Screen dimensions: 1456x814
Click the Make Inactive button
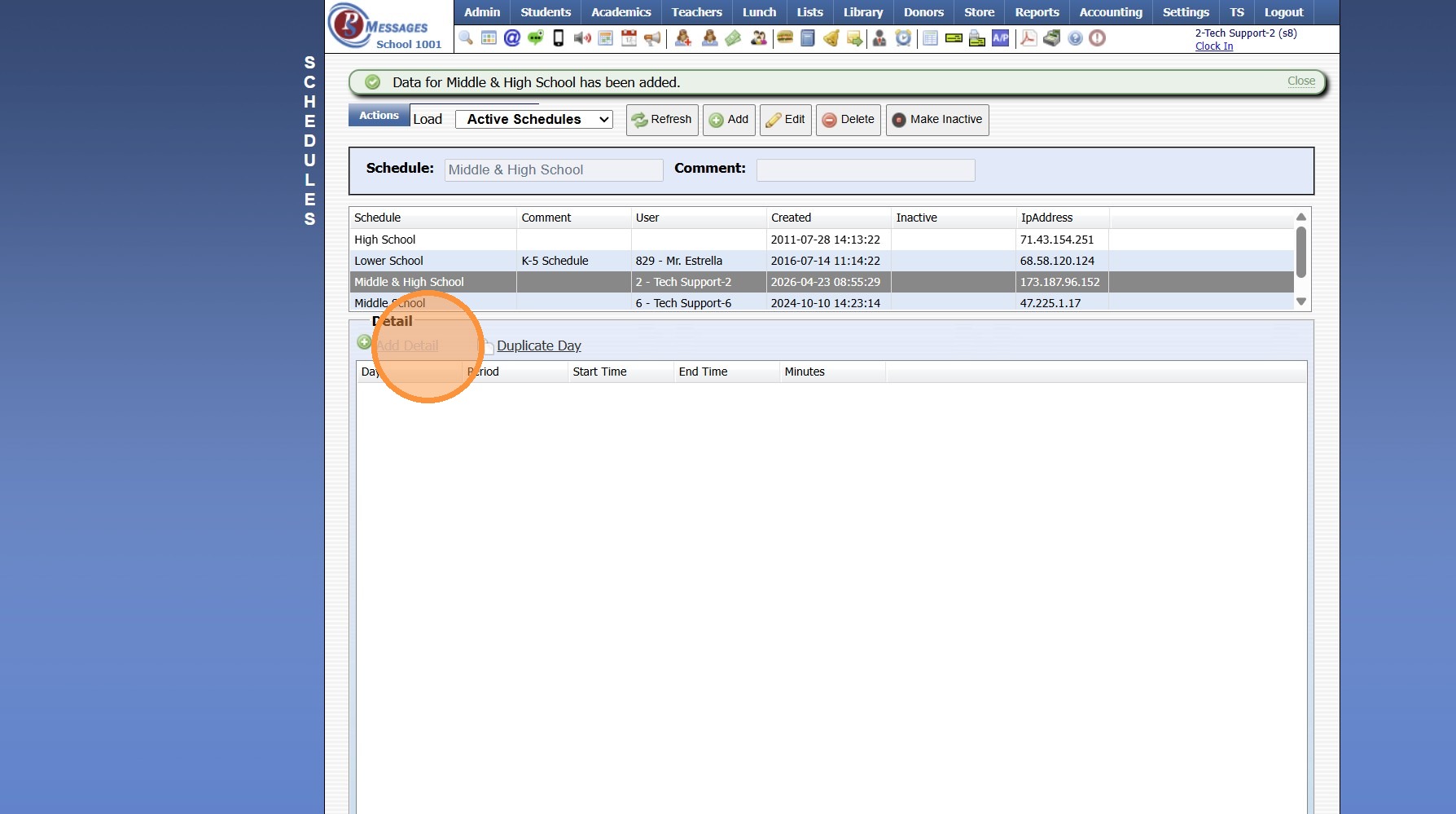click(x=937, y=120)
